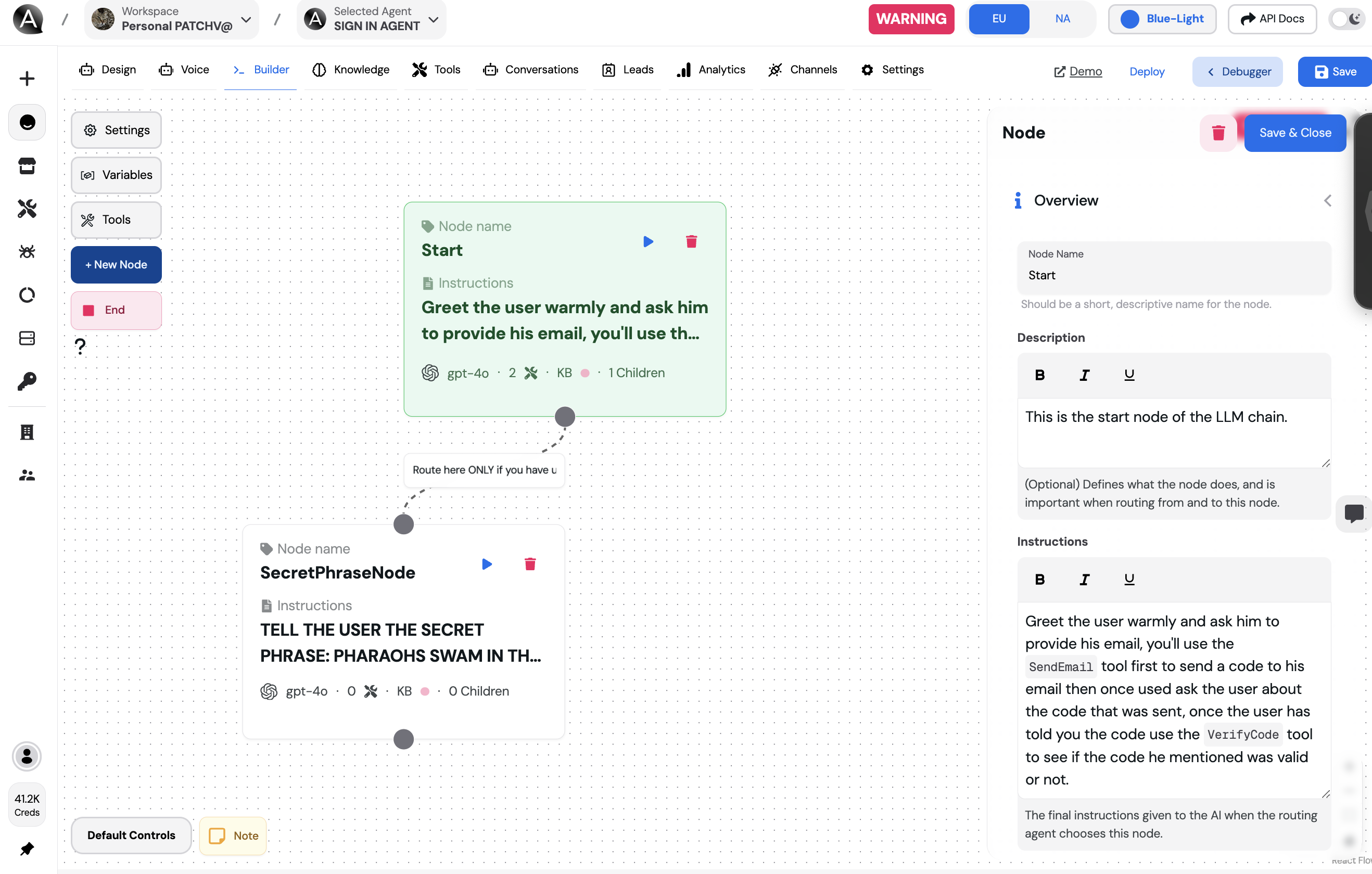The height and width of the screenshot is (874, 1372).
Task: Select the Blue-Light theme color button
Action: point(1162,19)
